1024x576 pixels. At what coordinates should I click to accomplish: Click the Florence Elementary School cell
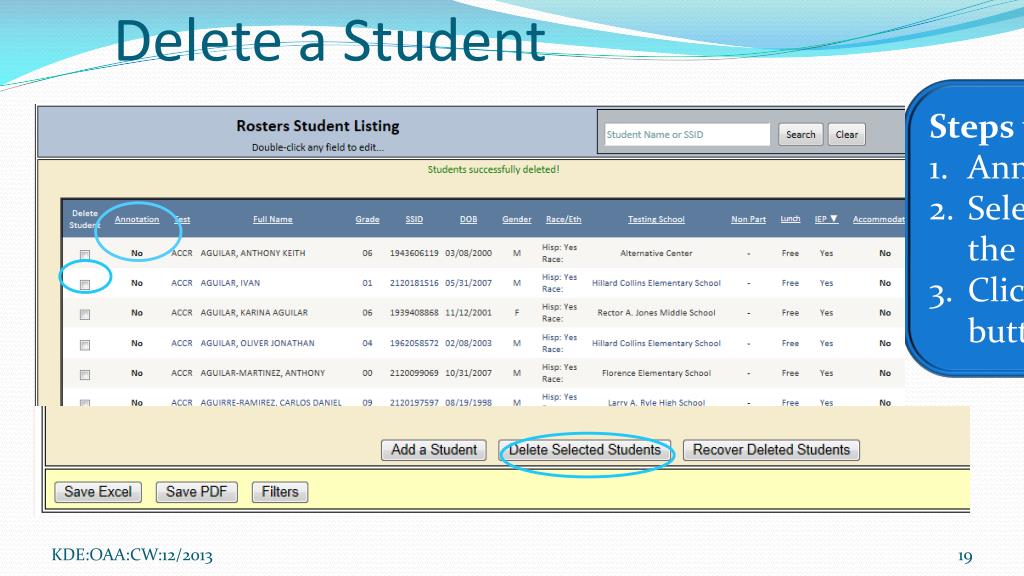click(656, 374)
